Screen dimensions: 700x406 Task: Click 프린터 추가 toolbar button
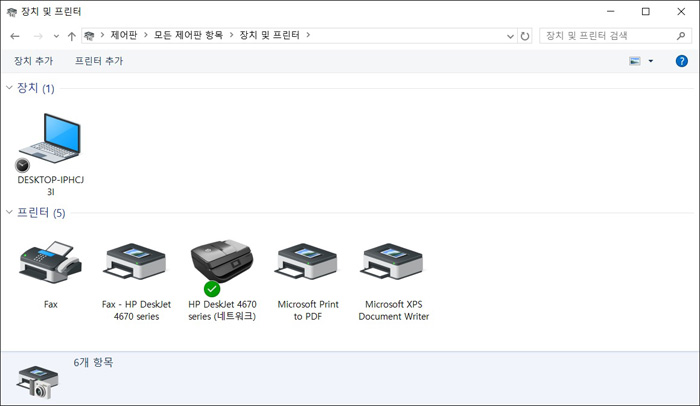pyautogui.click(x=99, y=61)
